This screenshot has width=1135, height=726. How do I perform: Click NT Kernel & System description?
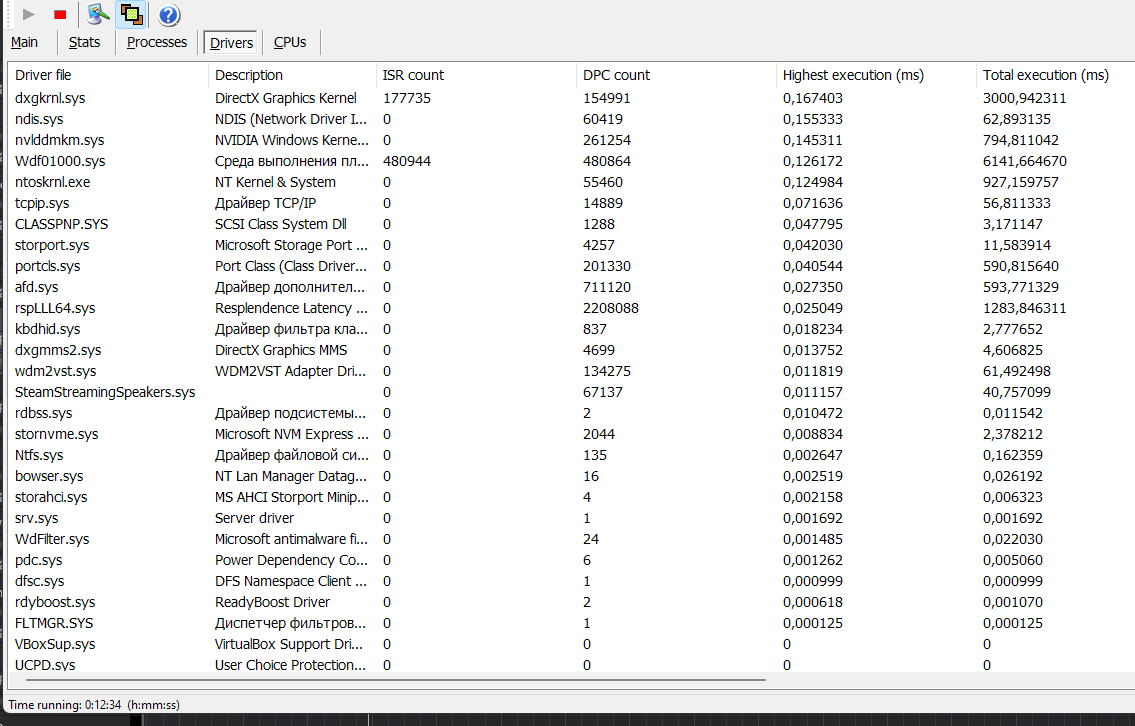coord(275,182)
